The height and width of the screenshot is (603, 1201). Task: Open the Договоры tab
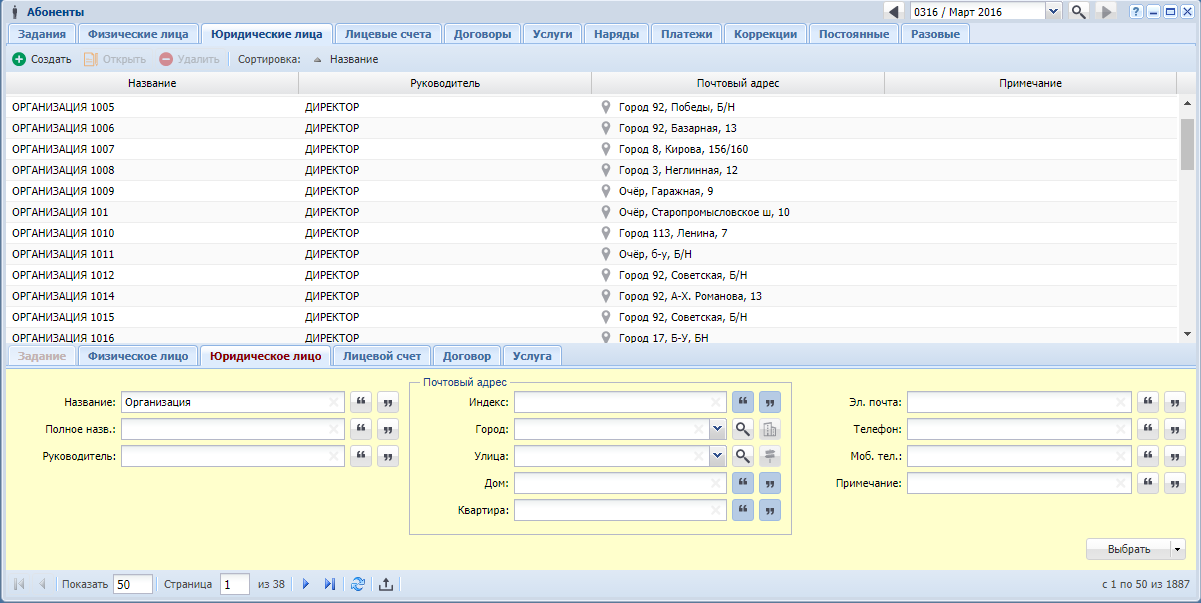(x=482, y=34)
